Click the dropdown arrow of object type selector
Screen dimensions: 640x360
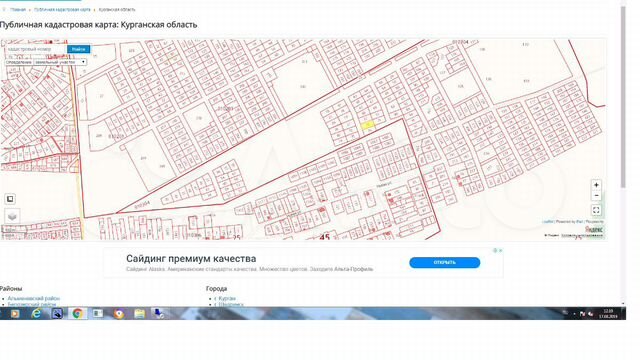(83, 62)
